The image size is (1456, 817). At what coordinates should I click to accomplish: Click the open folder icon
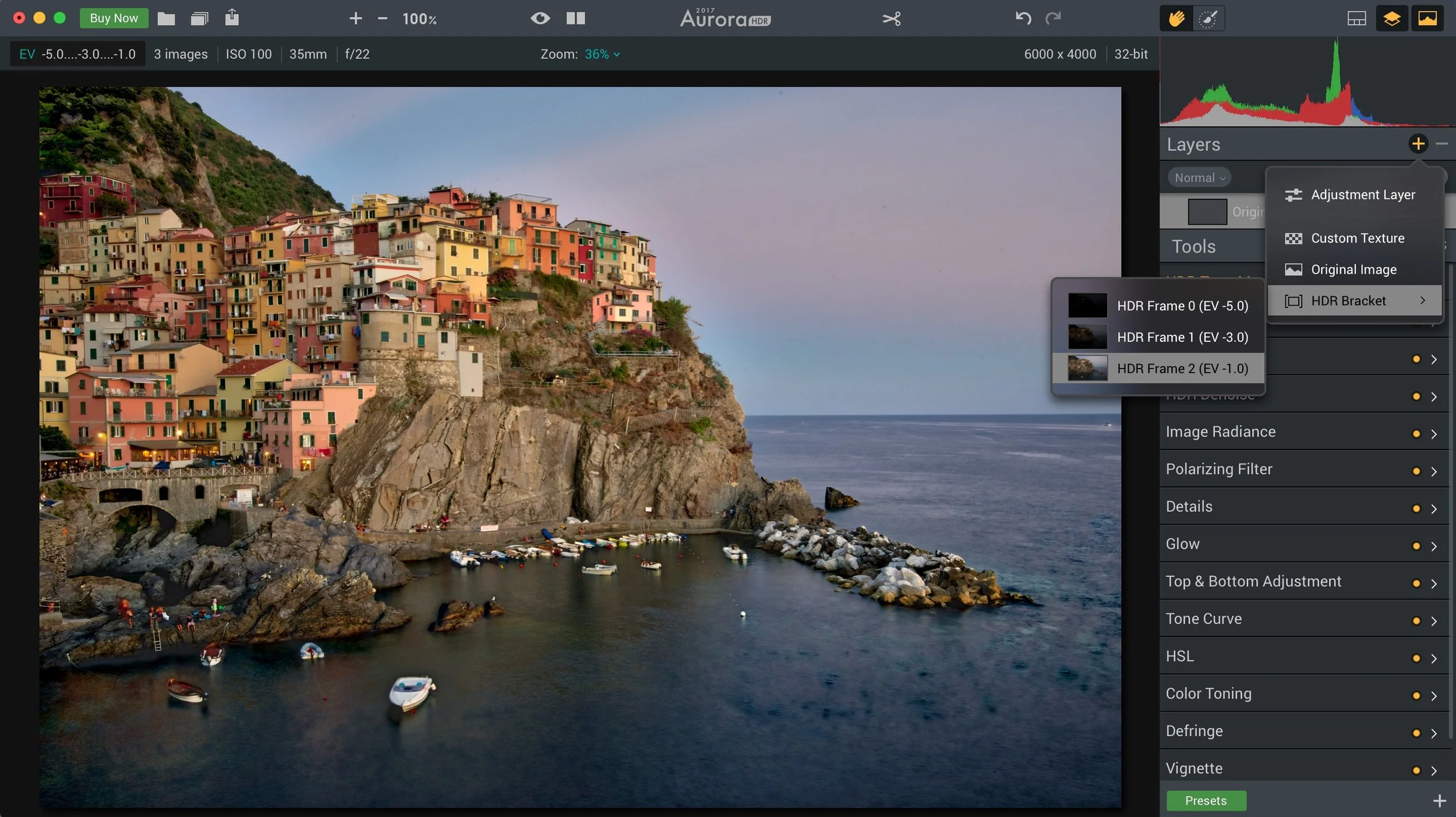point(166,19)
